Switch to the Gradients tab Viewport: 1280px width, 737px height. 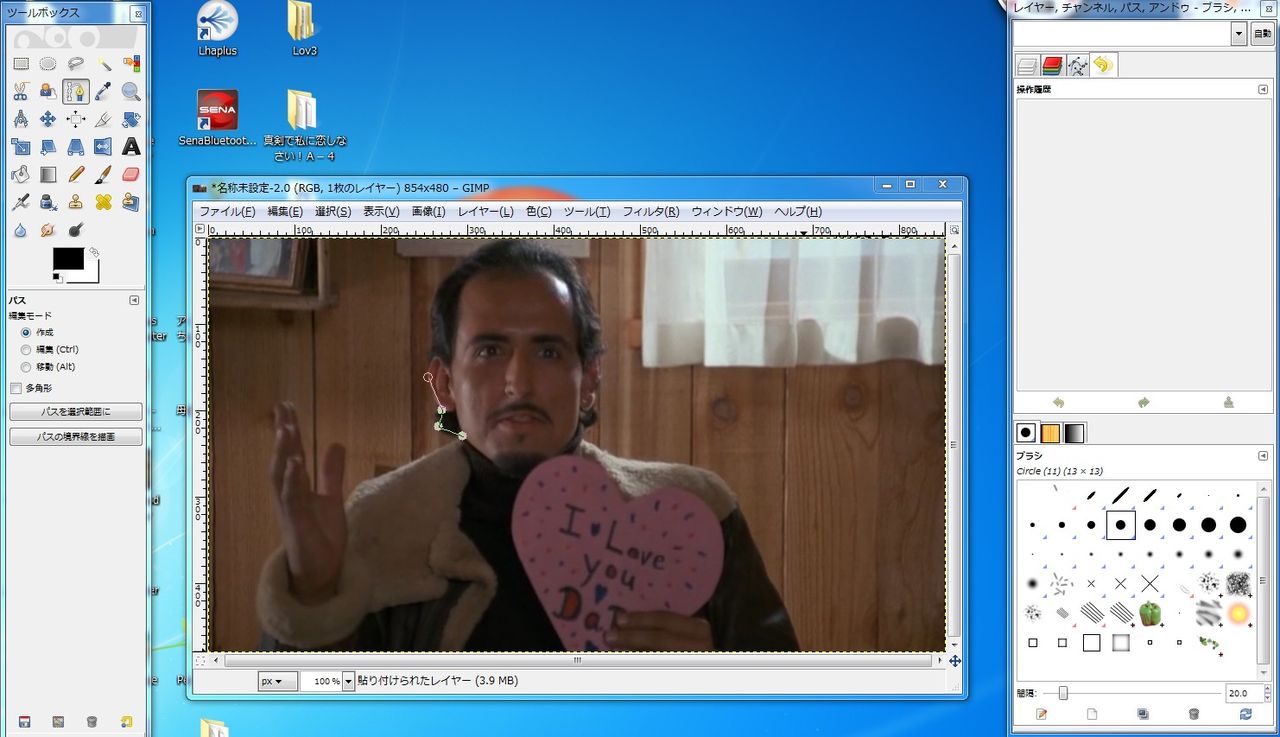1074,433
